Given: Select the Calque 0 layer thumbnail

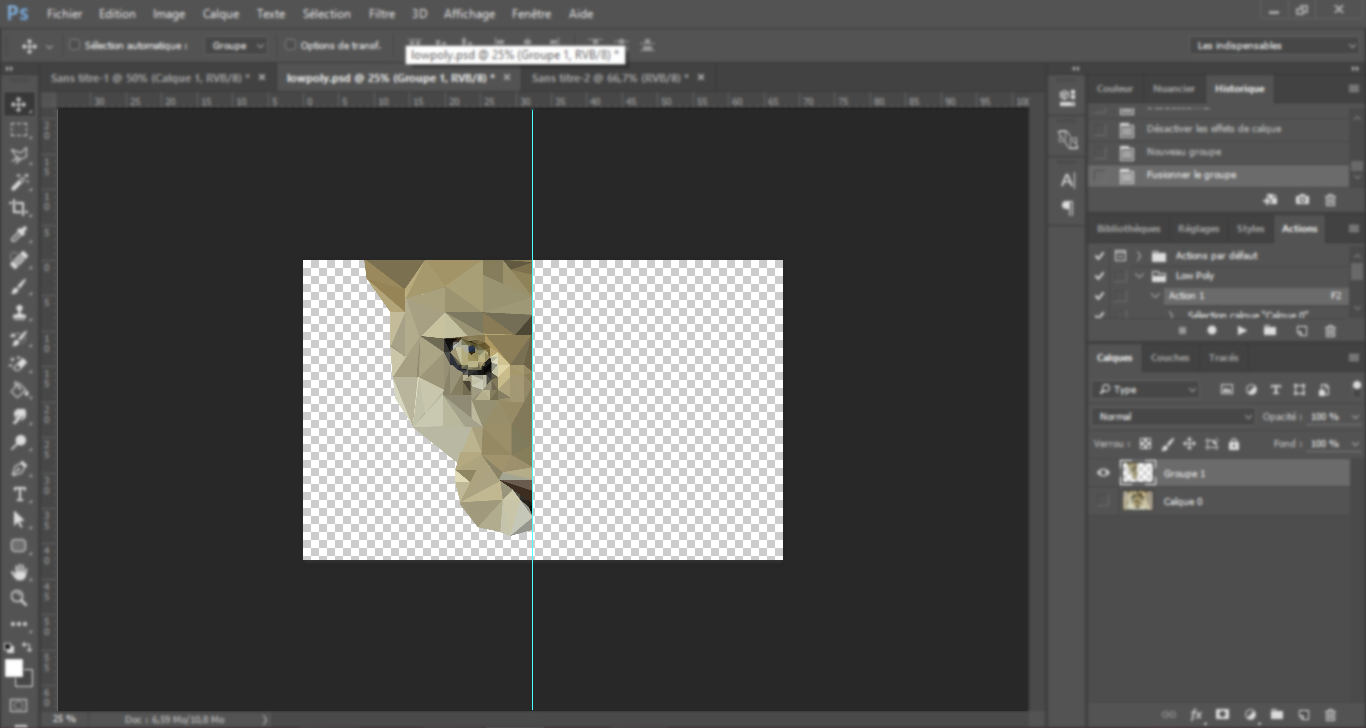Looking at the screenshot, I should (1137, 501).
